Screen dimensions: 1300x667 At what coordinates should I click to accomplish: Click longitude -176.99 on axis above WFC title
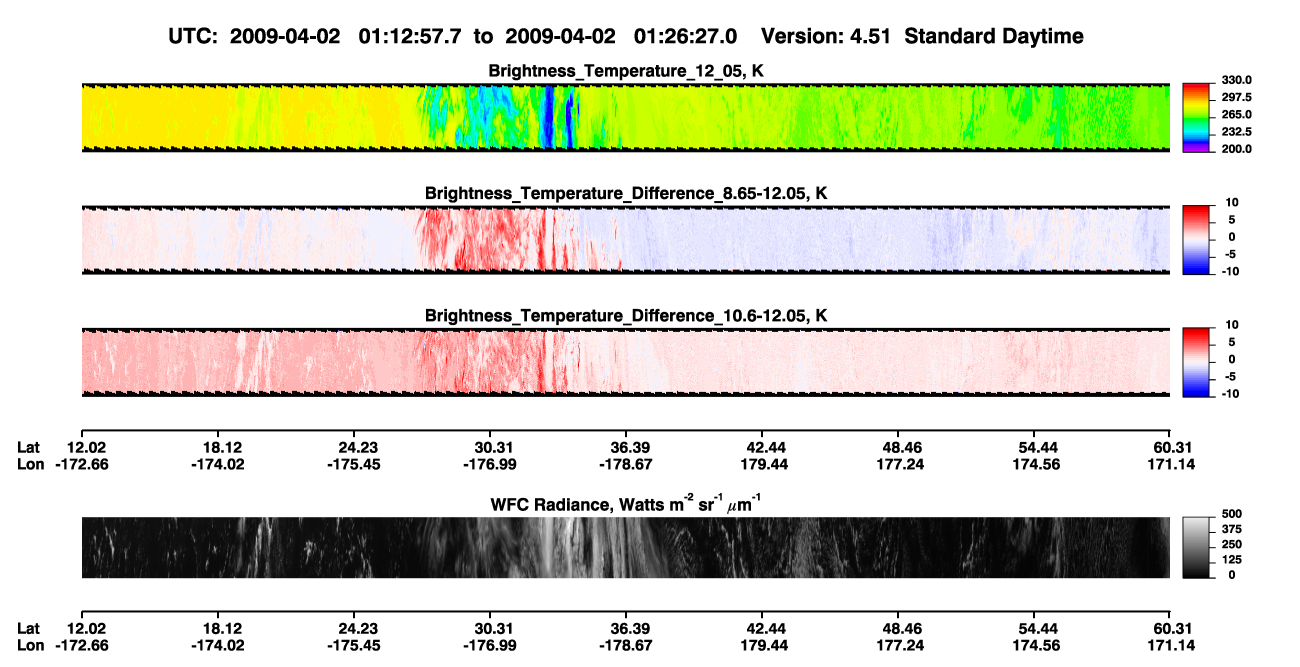point(490,465)
